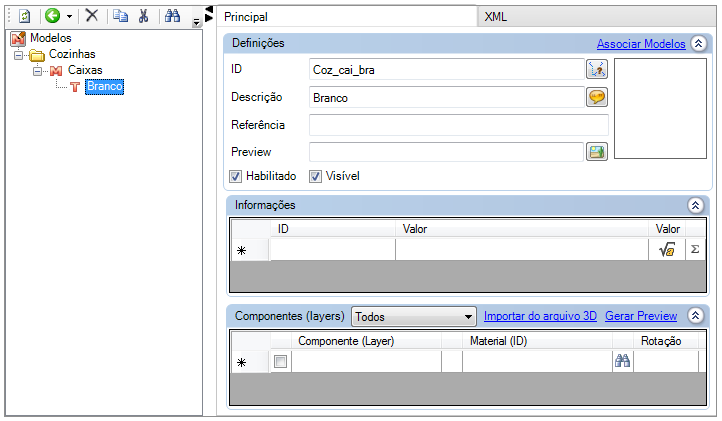Switch to the XML tab
722x421 pixels.
pyautogui.click(x=495, y=17)
